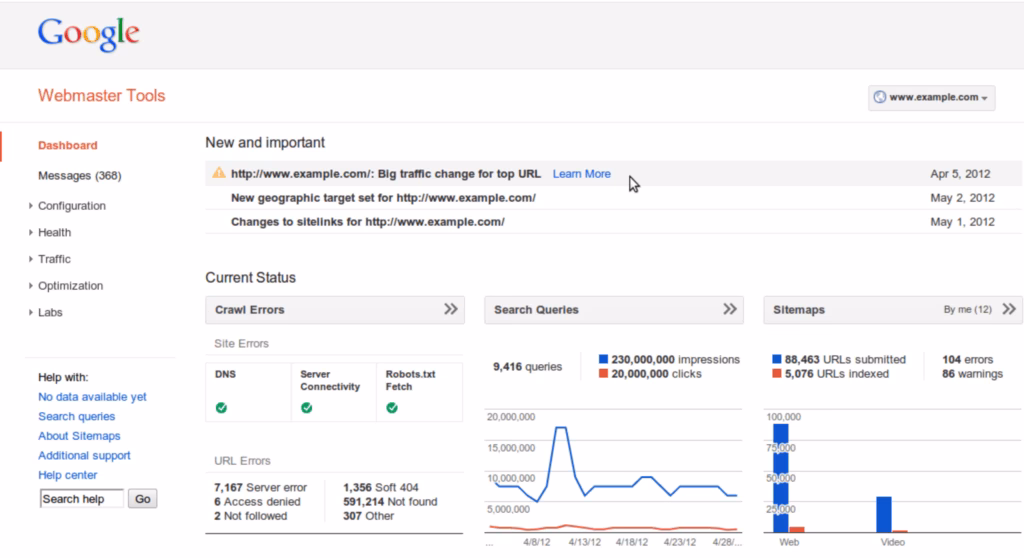Image resolution: width=1024 pixels, height=558 pixels.
Task: Click the red URLs indexed legend swatch
Action: (x=777, y=374)
